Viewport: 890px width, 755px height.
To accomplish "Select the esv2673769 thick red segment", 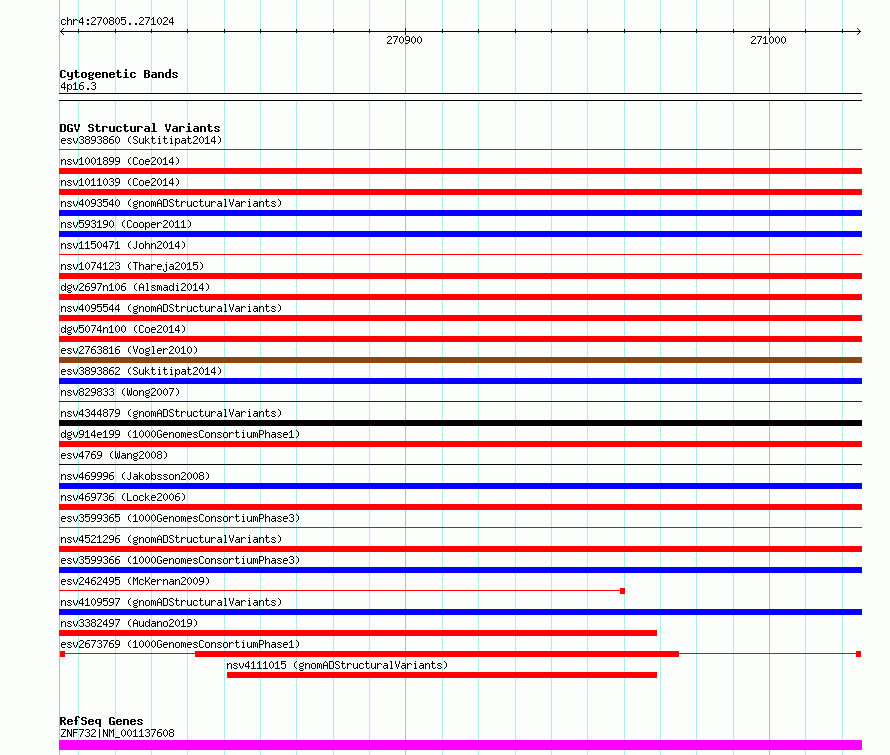I will (437, 654).
